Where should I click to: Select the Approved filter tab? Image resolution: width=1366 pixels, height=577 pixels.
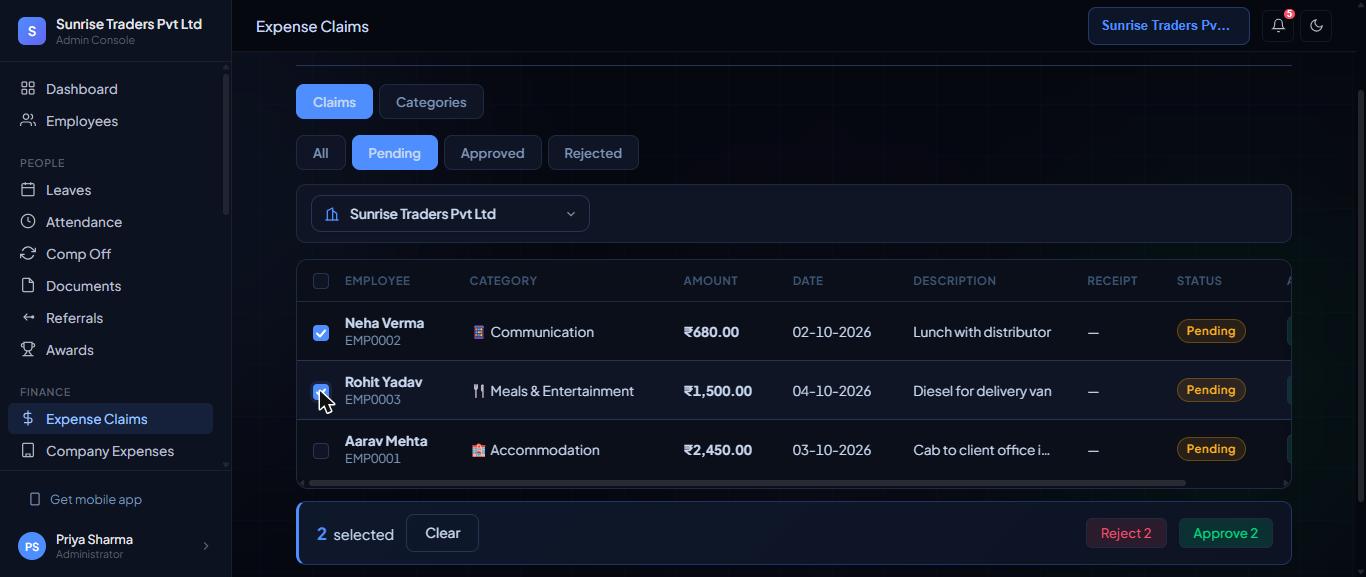point(492,153)
